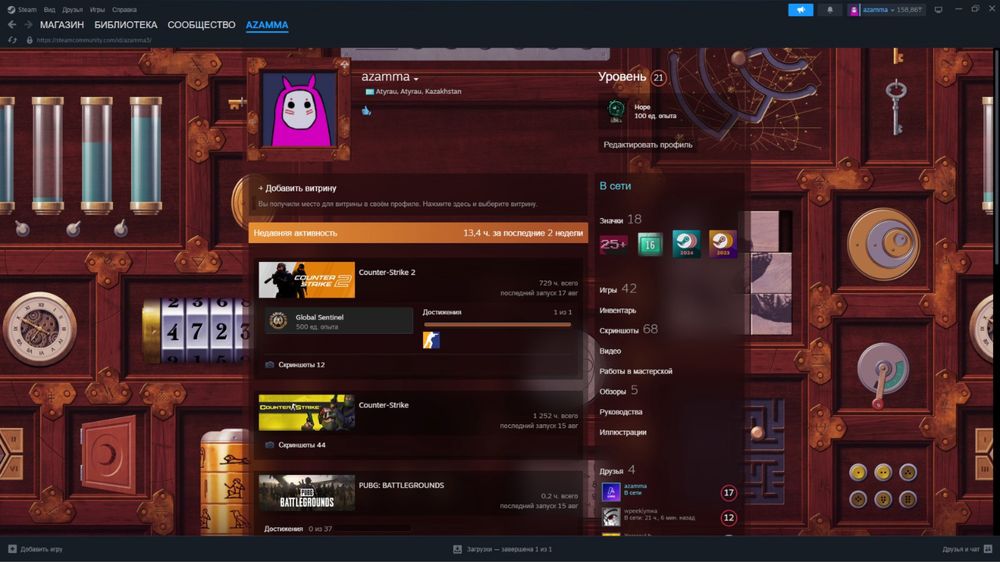The height and width of the screenshot is (562, 1000).
Task: Click the Значки 18 badges link
Action: tap(621, 220)
